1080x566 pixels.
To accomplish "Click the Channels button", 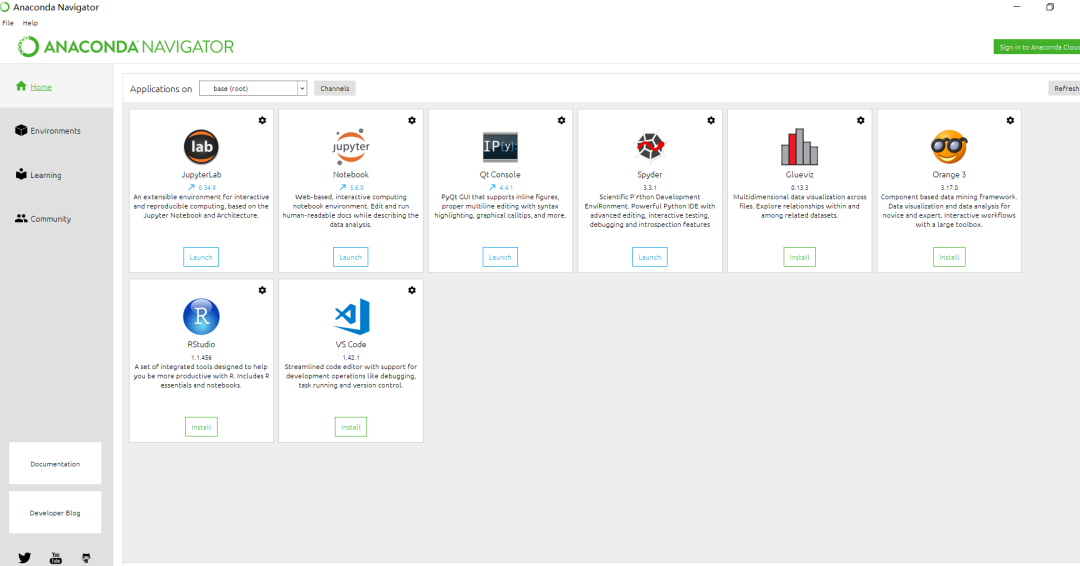I will coord(335,88).
